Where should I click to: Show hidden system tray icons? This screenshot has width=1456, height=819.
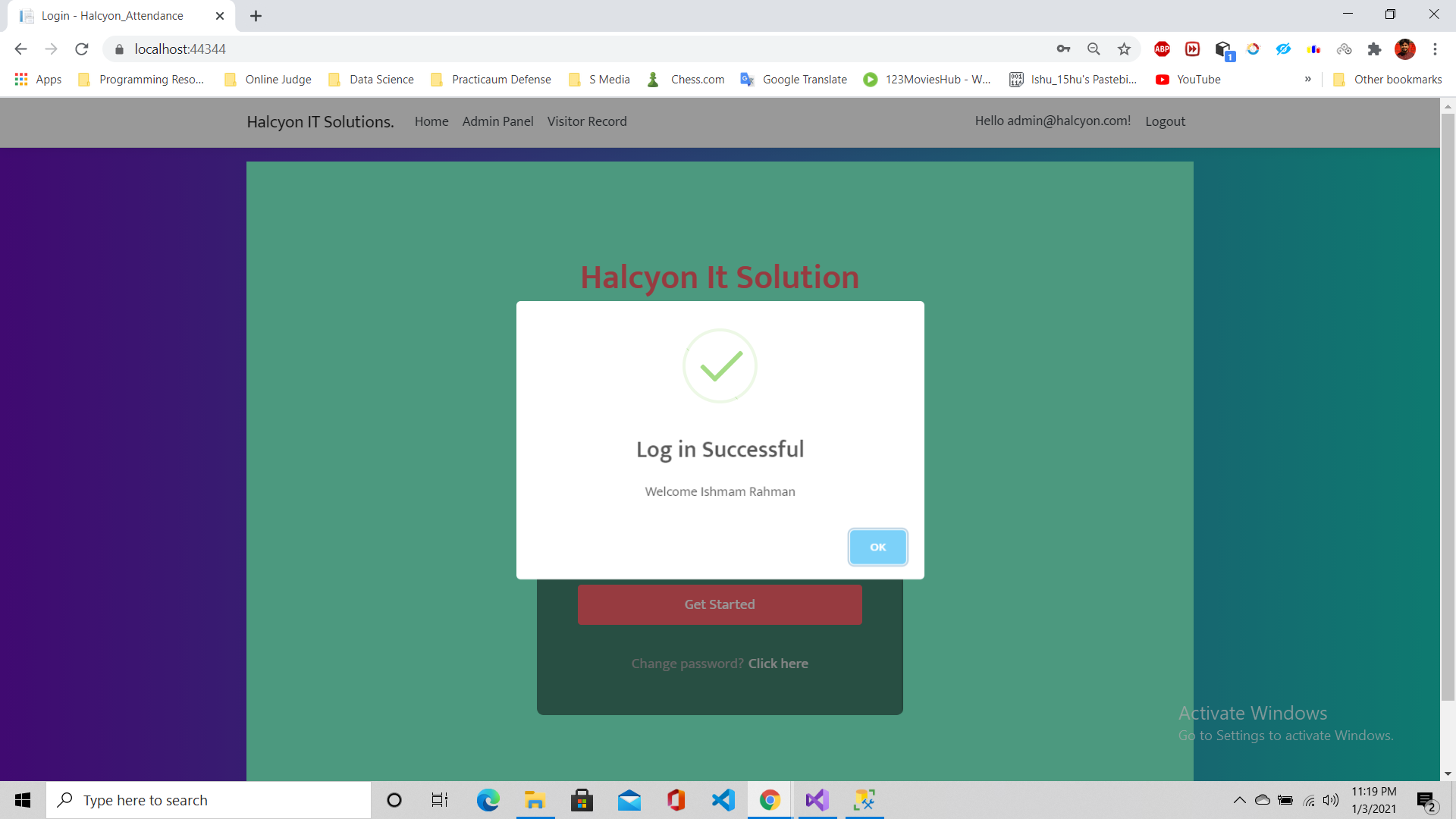[x=1239, y=800]
